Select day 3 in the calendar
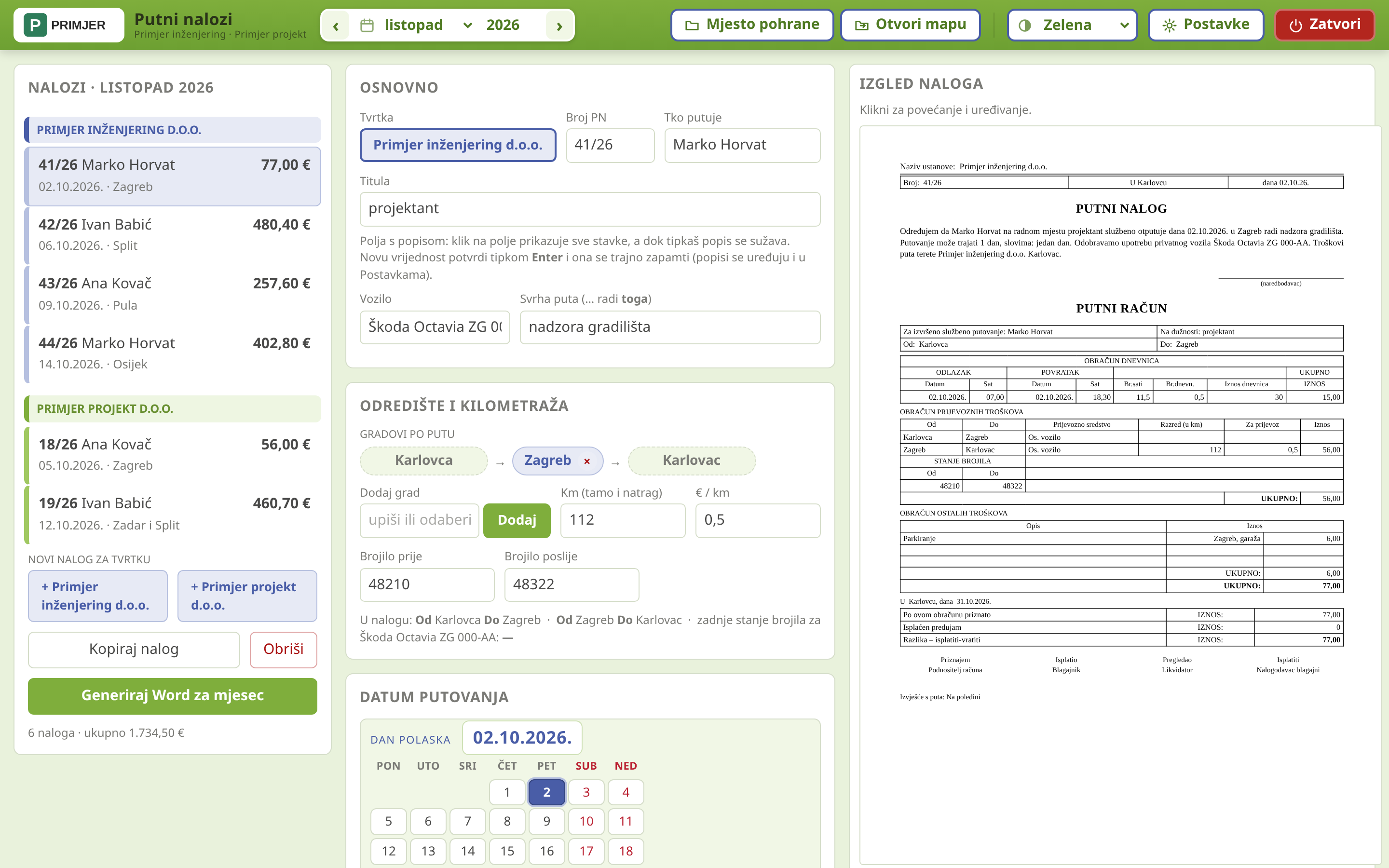Viewport: 1389px width, 868px height. [x=586, y=793]
